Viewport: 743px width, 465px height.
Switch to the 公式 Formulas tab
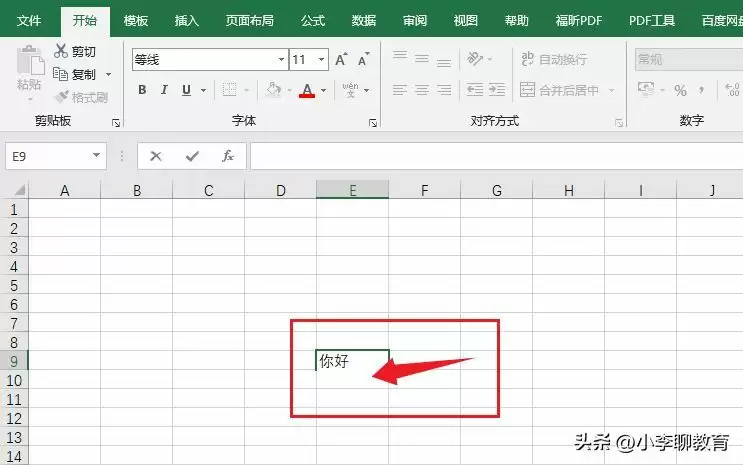click(313, 20)
